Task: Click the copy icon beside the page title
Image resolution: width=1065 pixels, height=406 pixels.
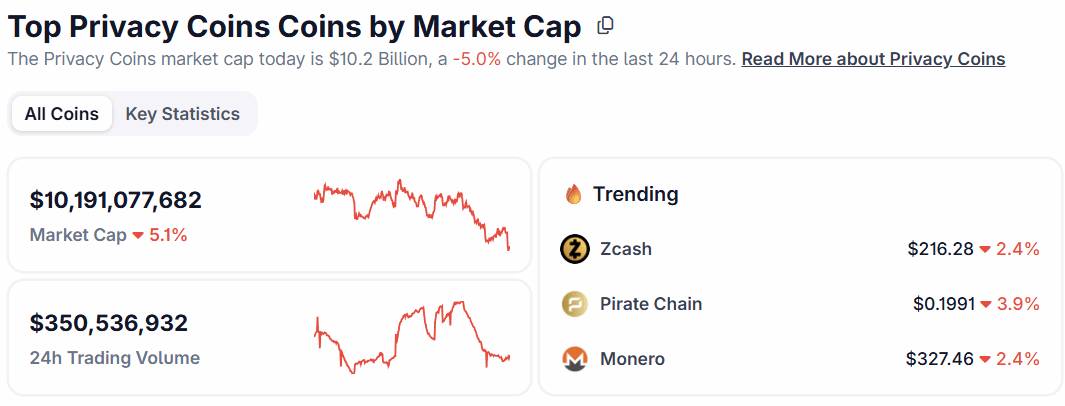Action: pos(605,25)
